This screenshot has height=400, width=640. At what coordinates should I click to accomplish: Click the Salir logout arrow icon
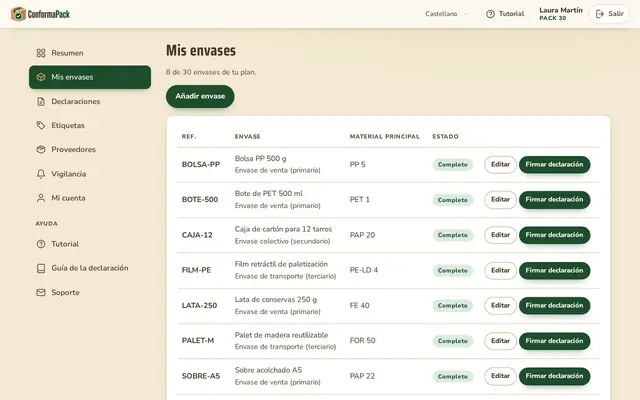click(x=600, y=14)
